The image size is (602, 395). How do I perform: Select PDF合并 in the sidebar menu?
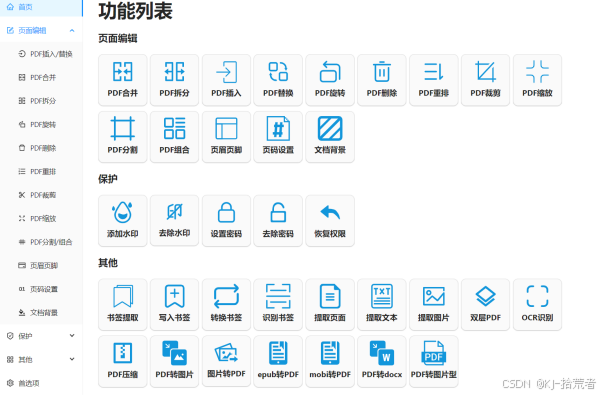coord(41,78)
